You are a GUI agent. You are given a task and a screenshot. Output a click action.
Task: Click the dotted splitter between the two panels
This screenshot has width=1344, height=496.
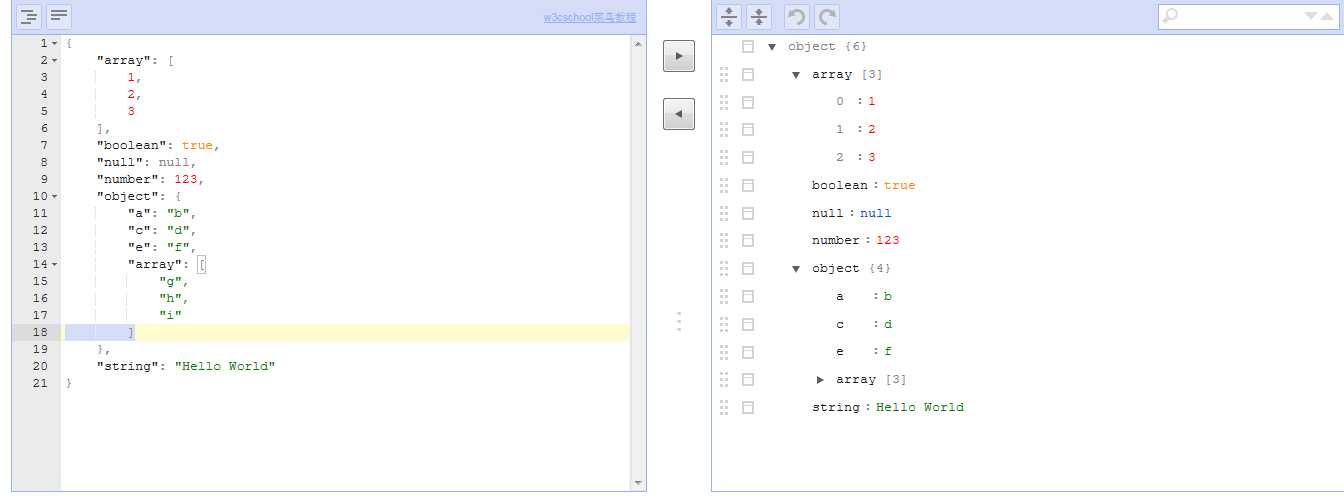[679, 321]
